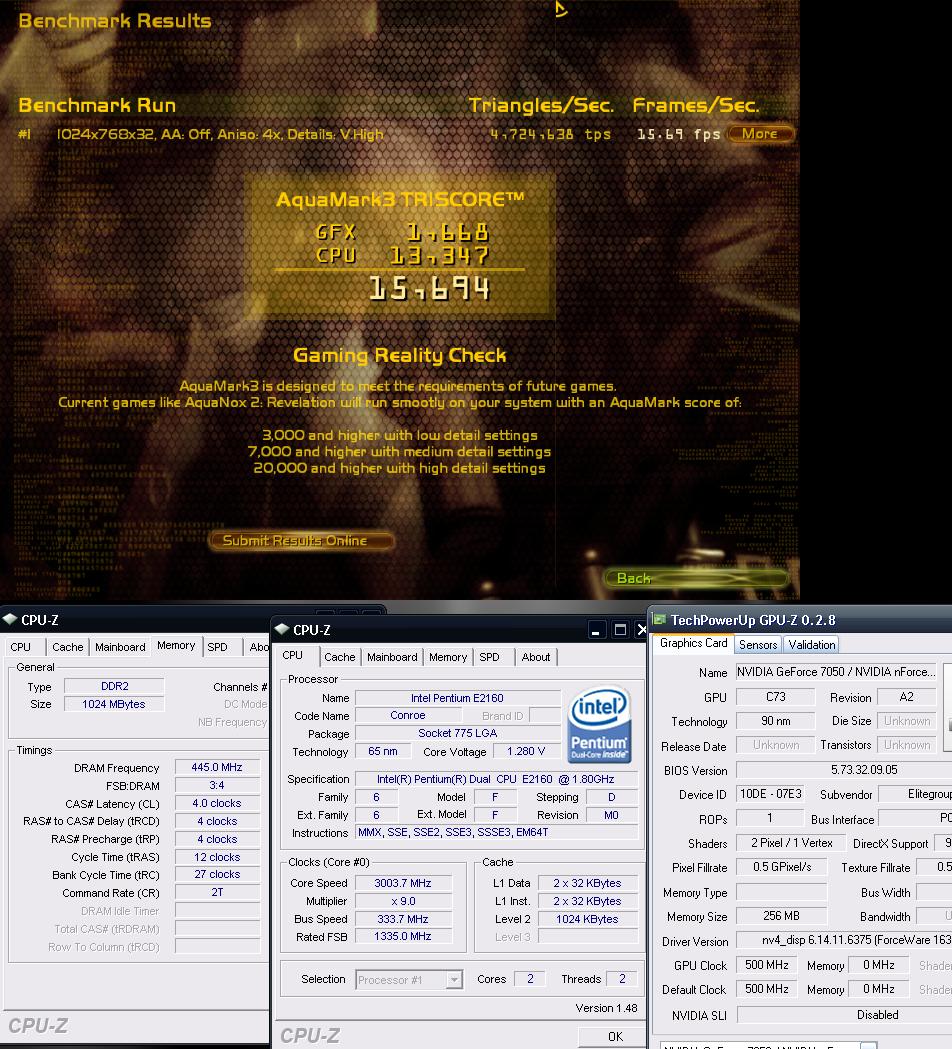Click Command Rate value 2T

click(217, 892)
